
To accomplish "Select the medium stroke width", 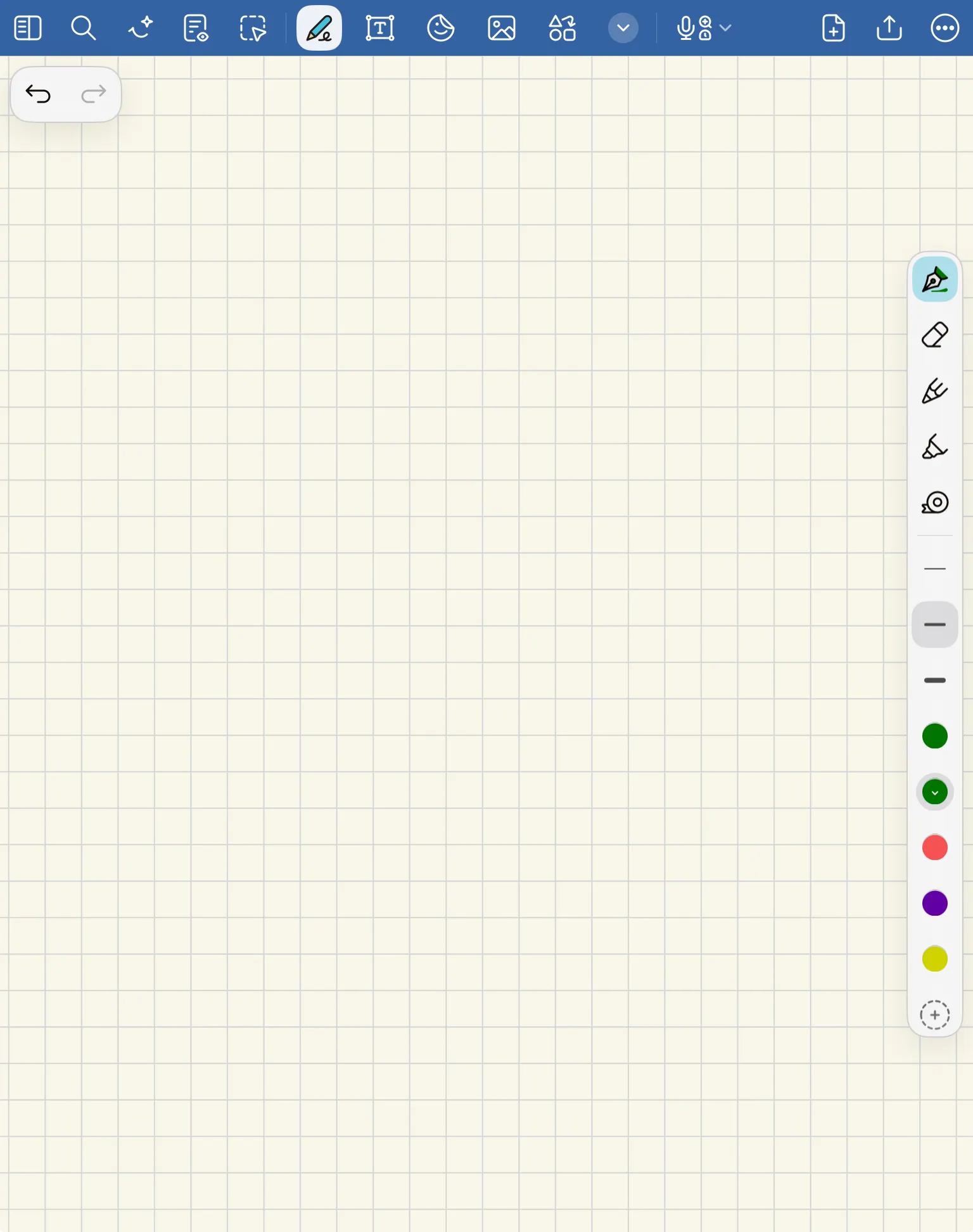I will click(x=934, y=625).
